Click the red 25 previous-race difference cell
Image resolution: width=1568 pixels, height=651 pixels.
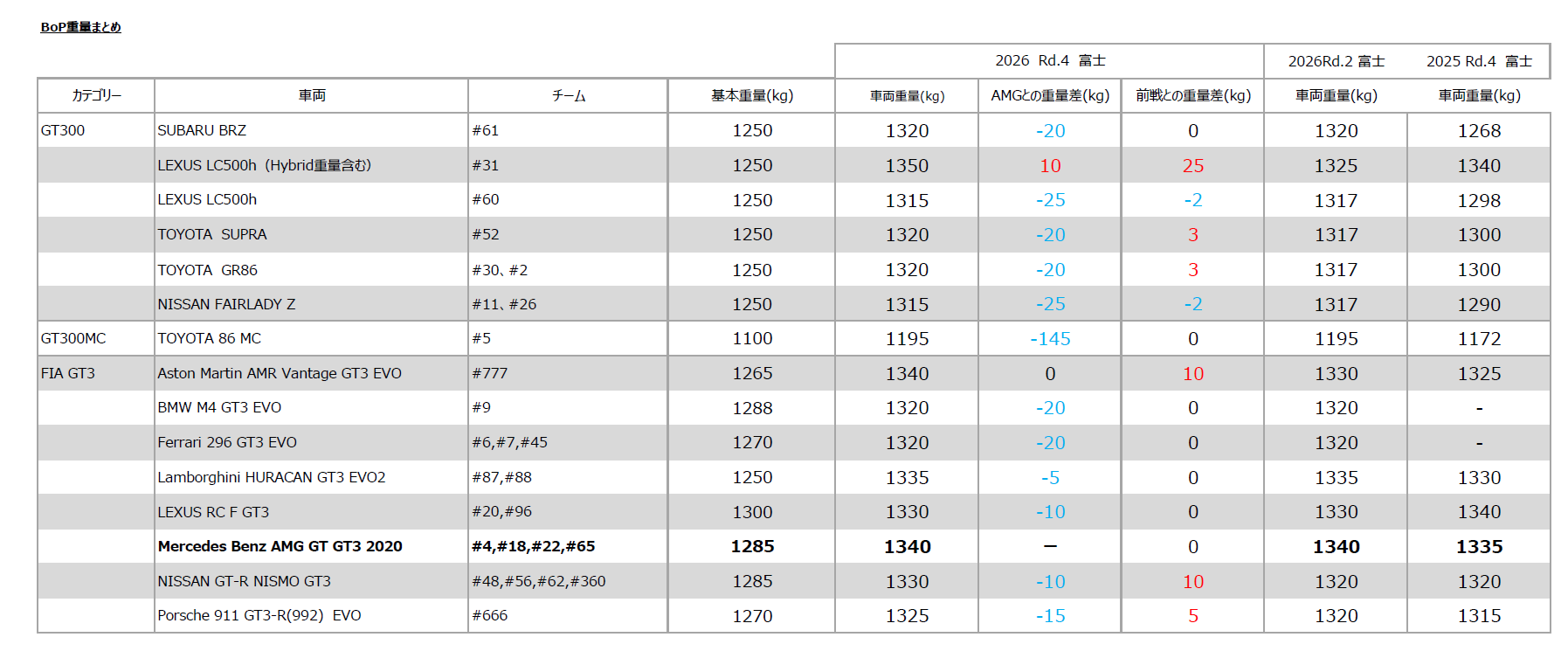click(1192, 165)
